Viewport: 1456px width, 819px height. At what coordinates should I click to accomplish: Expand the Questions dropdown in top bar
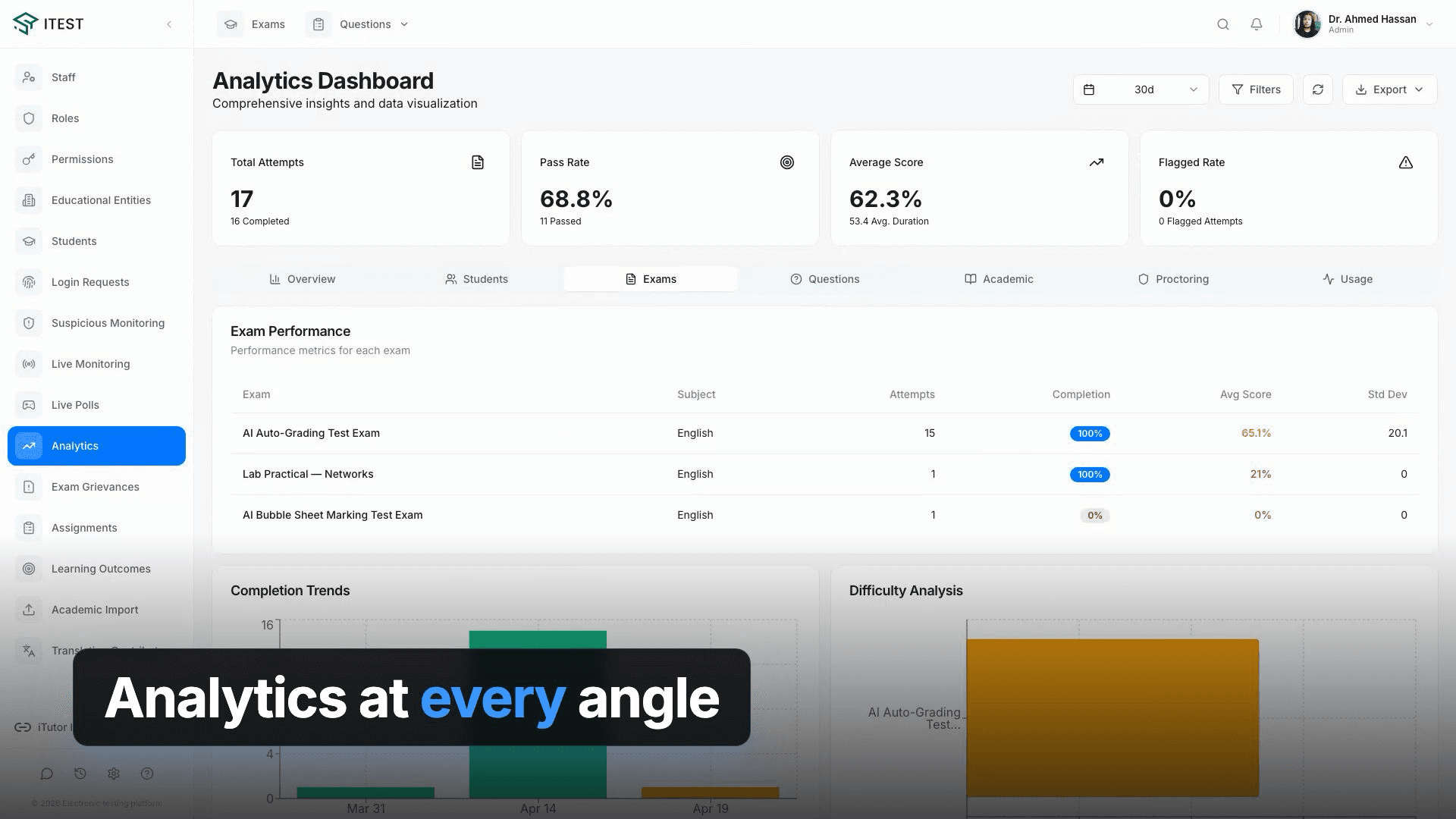pos(404,24)
